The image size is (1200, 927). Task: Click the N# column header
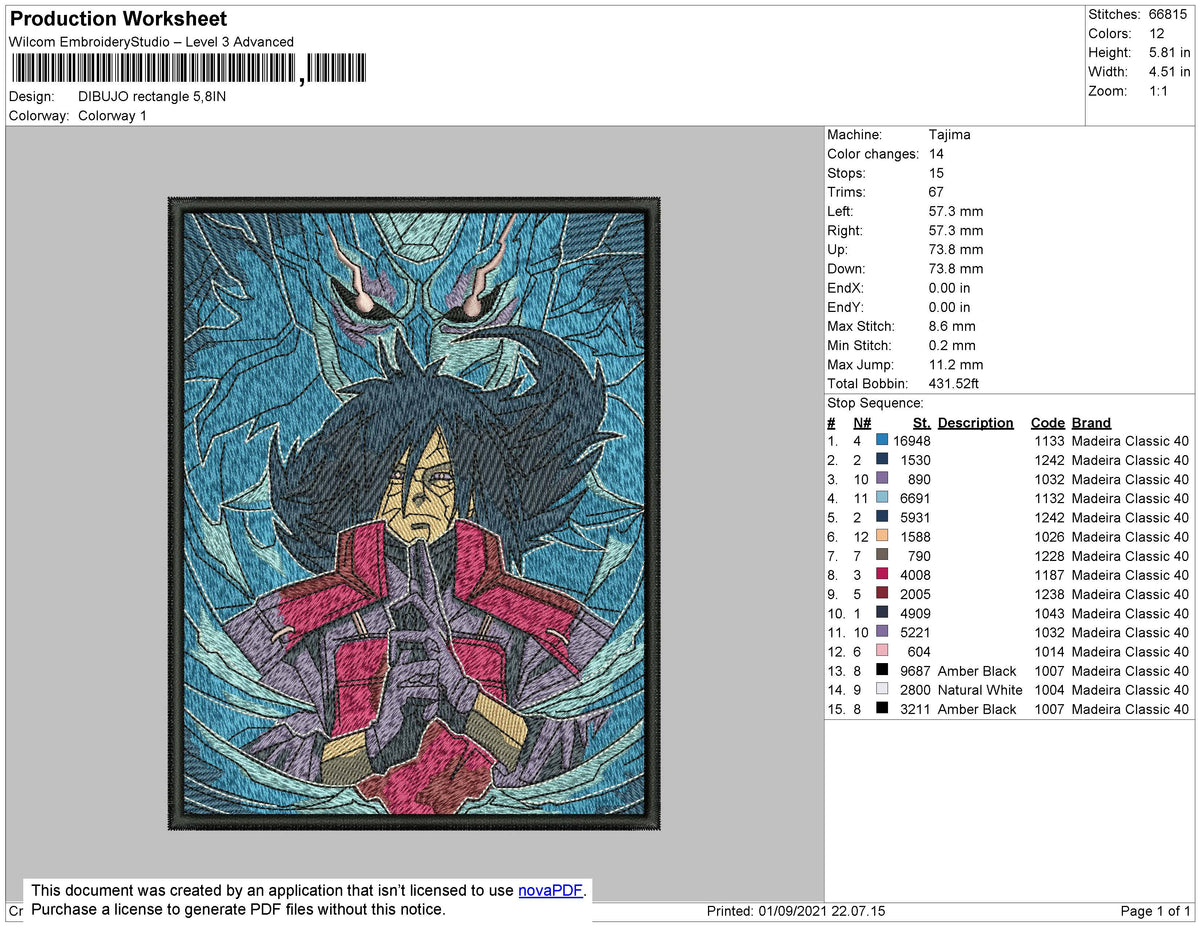861,423
